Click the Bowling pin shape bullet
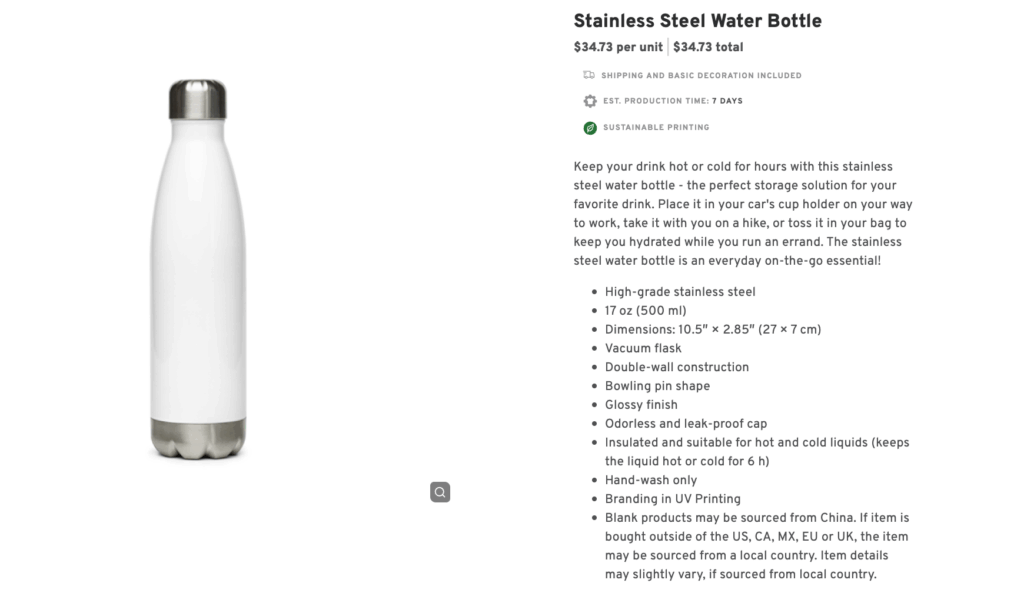Image resolution: width=1024 pixels, height=593 pixels. (657, 385)
